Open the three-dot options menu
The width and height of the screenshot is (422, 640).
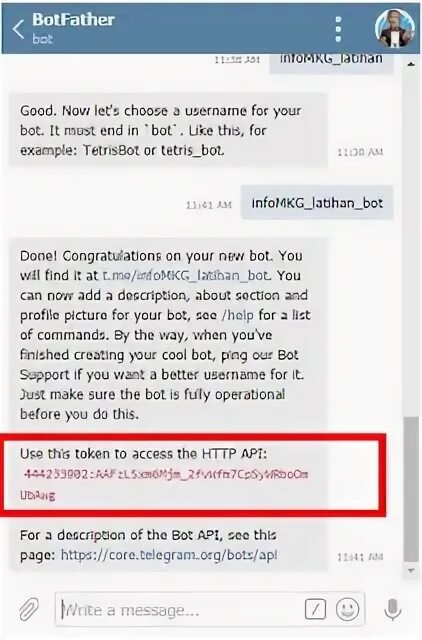pyautogui.click(x=338, y=29)
